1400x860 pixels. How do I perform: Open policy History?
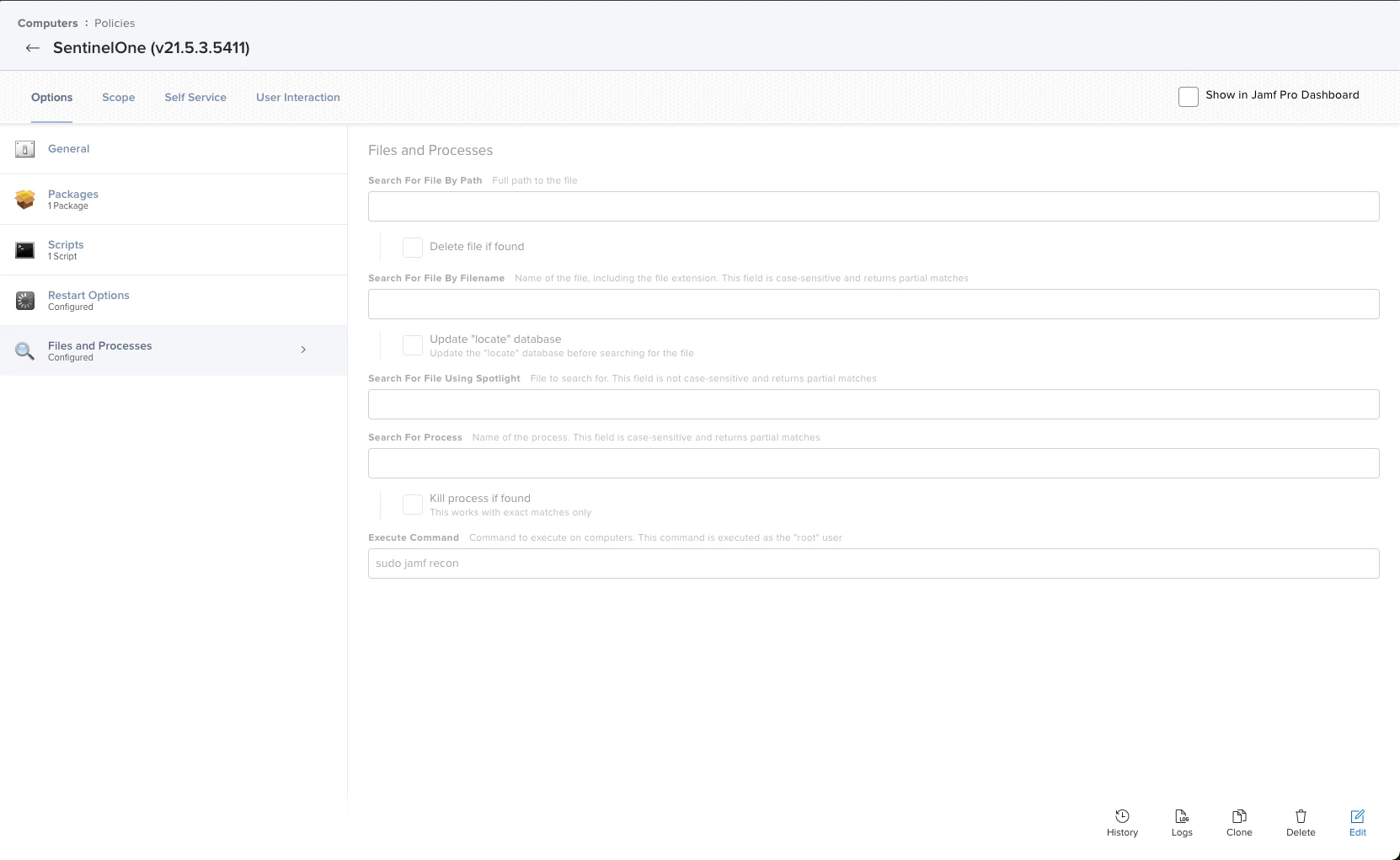pos(1122,823)
